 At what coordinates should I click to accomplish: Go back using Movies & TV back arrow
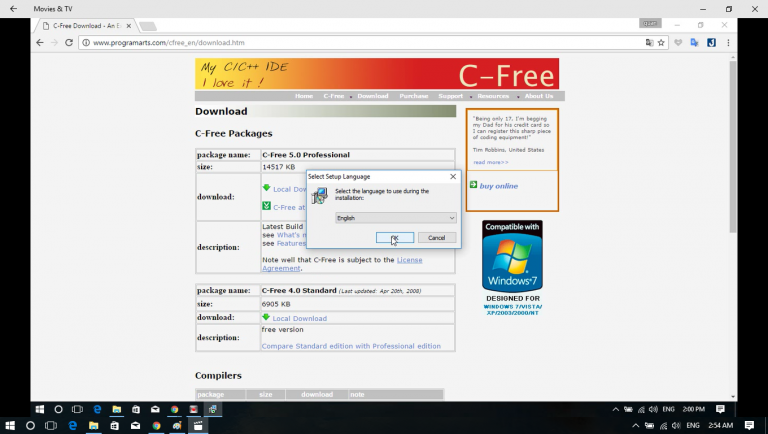click(x=13, y=9)
